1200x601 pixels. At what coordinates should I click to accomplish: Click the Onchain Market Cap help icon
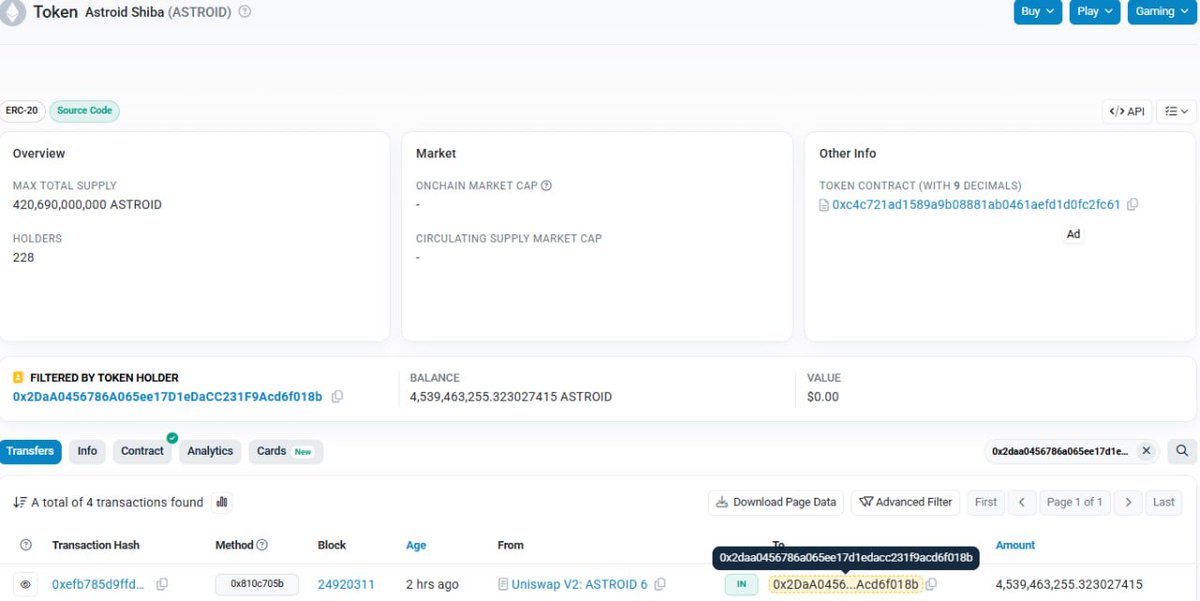[x=546, y=186]
